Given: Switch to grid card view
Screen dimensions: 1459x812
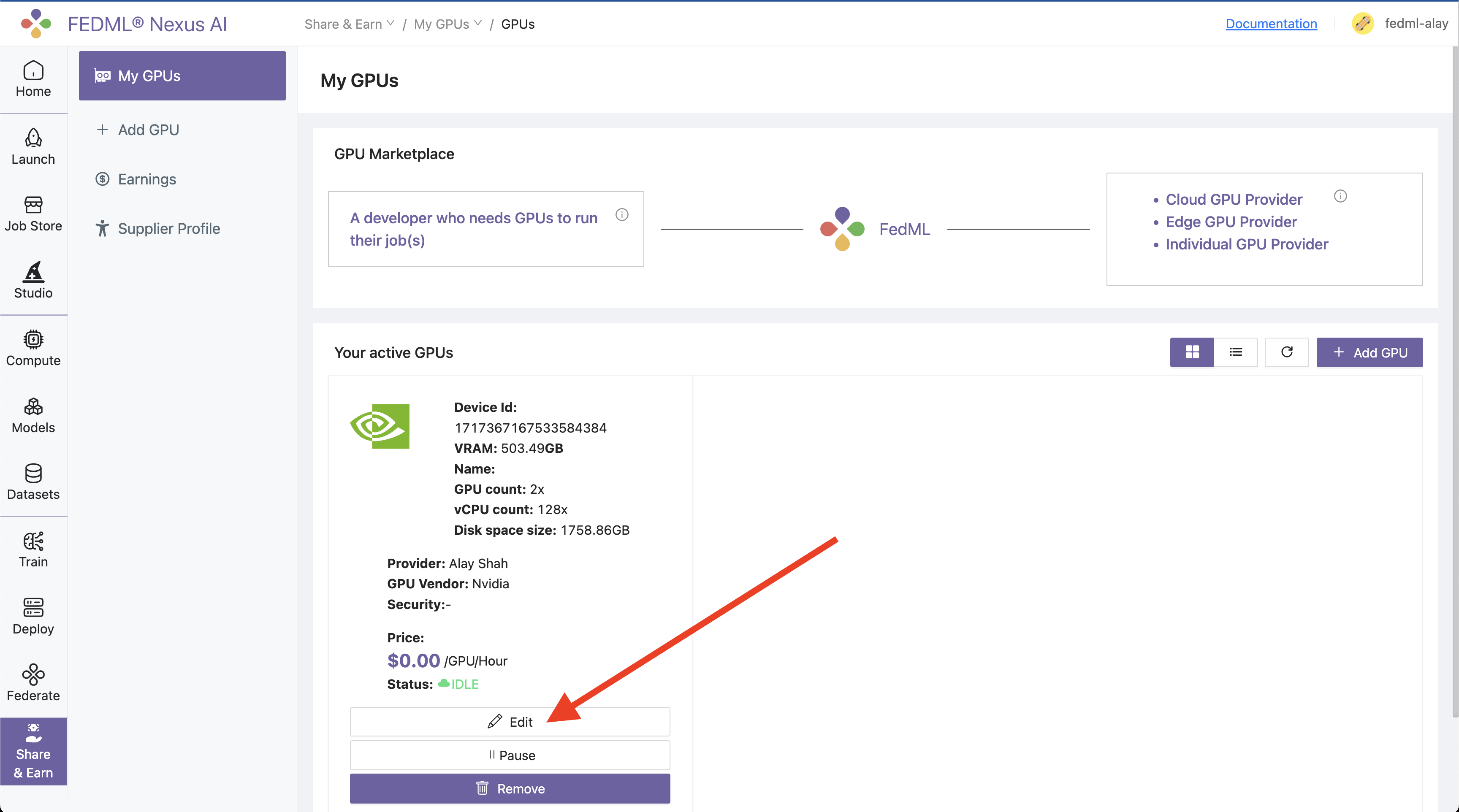Looking at the screenshot, I should click(x=1192, y=352).
